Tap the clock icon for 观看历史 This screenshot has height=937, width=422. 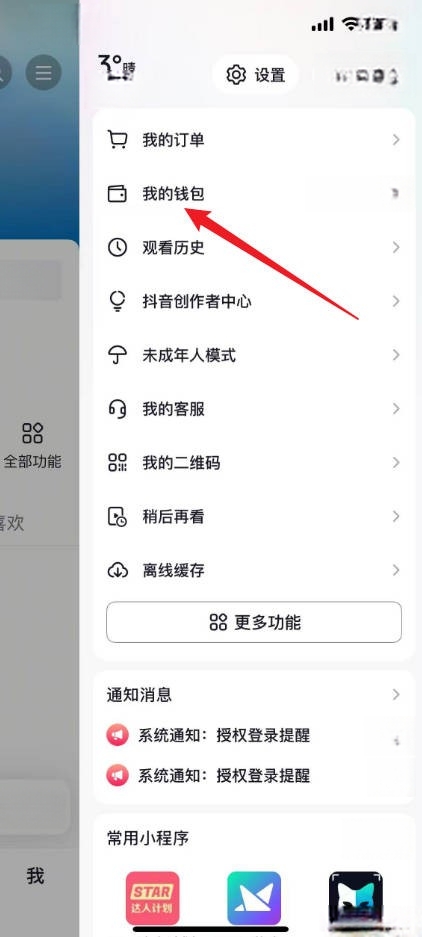click(x=117, y=247)
